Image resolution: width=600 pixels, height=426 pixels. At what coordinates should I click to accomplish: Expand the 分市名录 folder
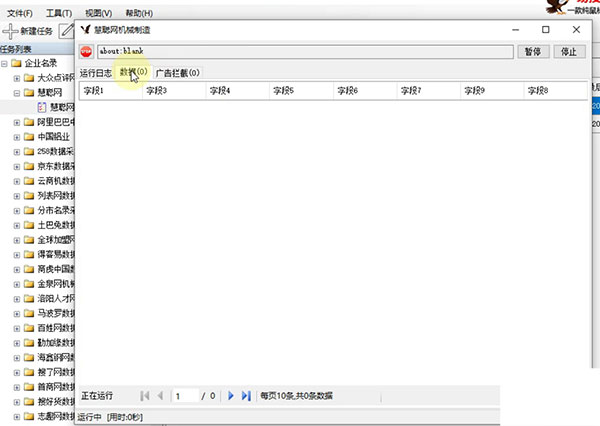tap(17, 211)
